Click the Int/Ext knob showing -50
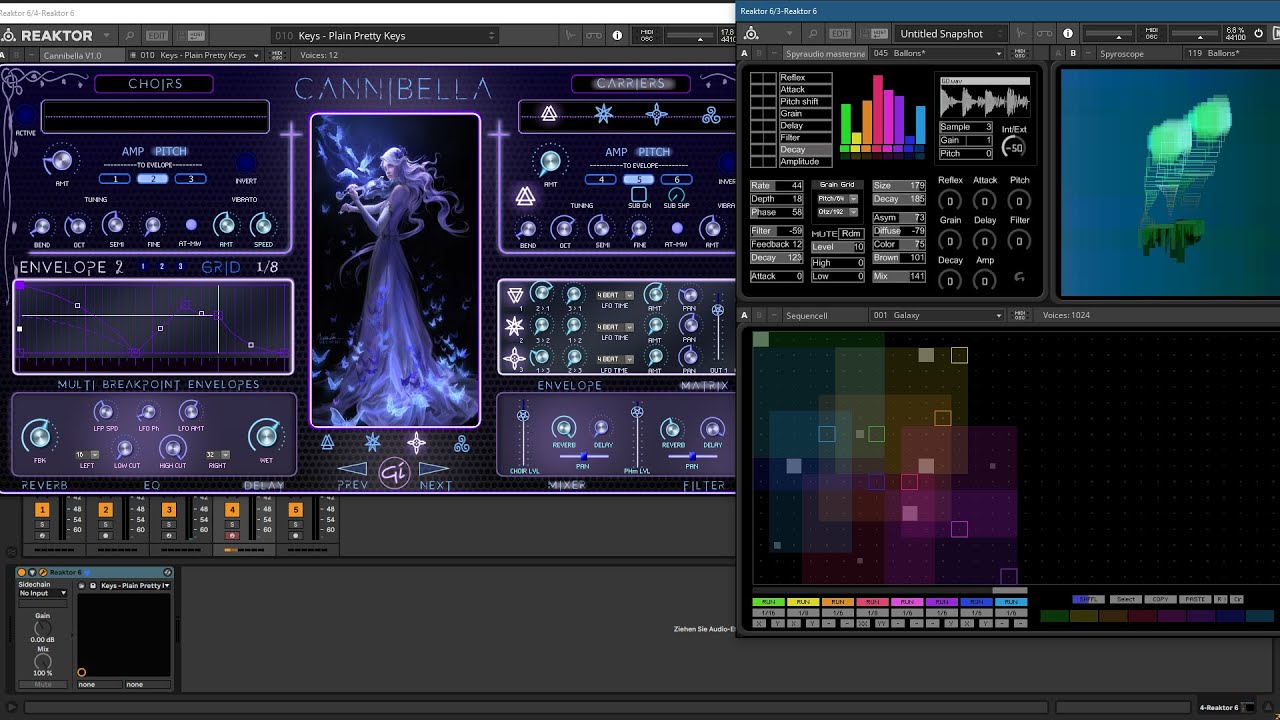The height and width of the screenshot is (720, 1280). [x=1015, y=148]
